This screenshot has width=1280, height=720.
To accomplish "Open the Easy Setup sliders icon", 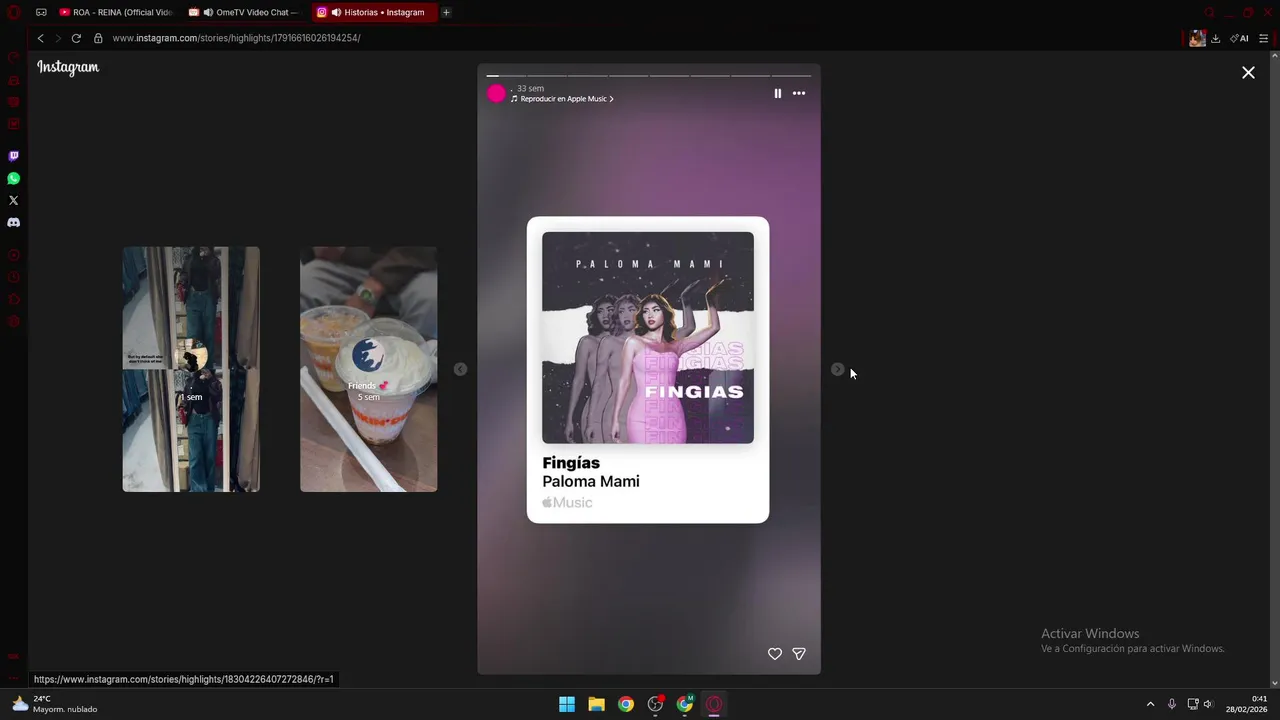I will 1264,38.
